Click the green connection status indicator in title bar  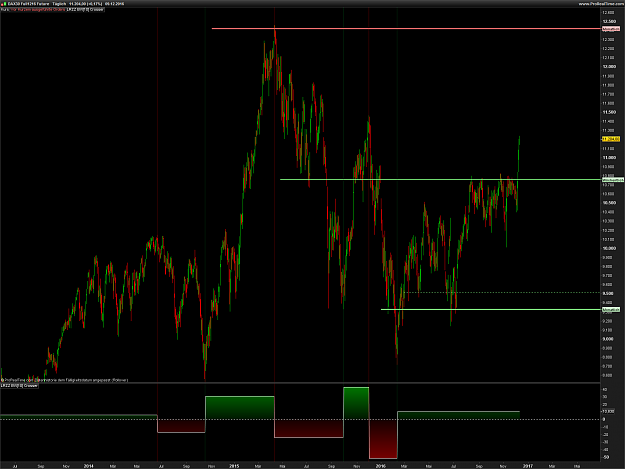click(x=4, y=4)
